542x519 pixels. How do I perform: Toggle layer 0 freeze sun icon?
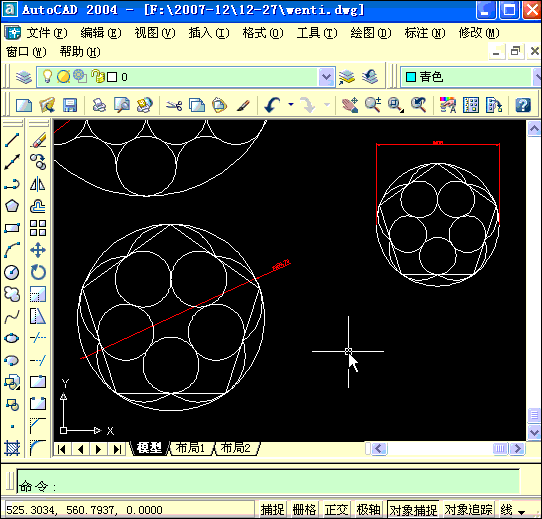63,76
